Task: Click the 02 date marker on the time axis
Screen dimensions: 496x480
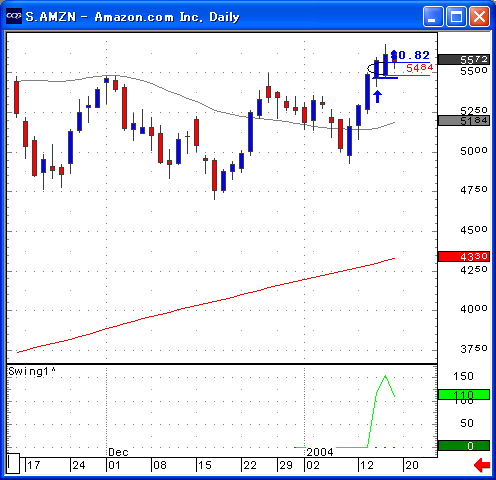Action: (x=313, y=465)
